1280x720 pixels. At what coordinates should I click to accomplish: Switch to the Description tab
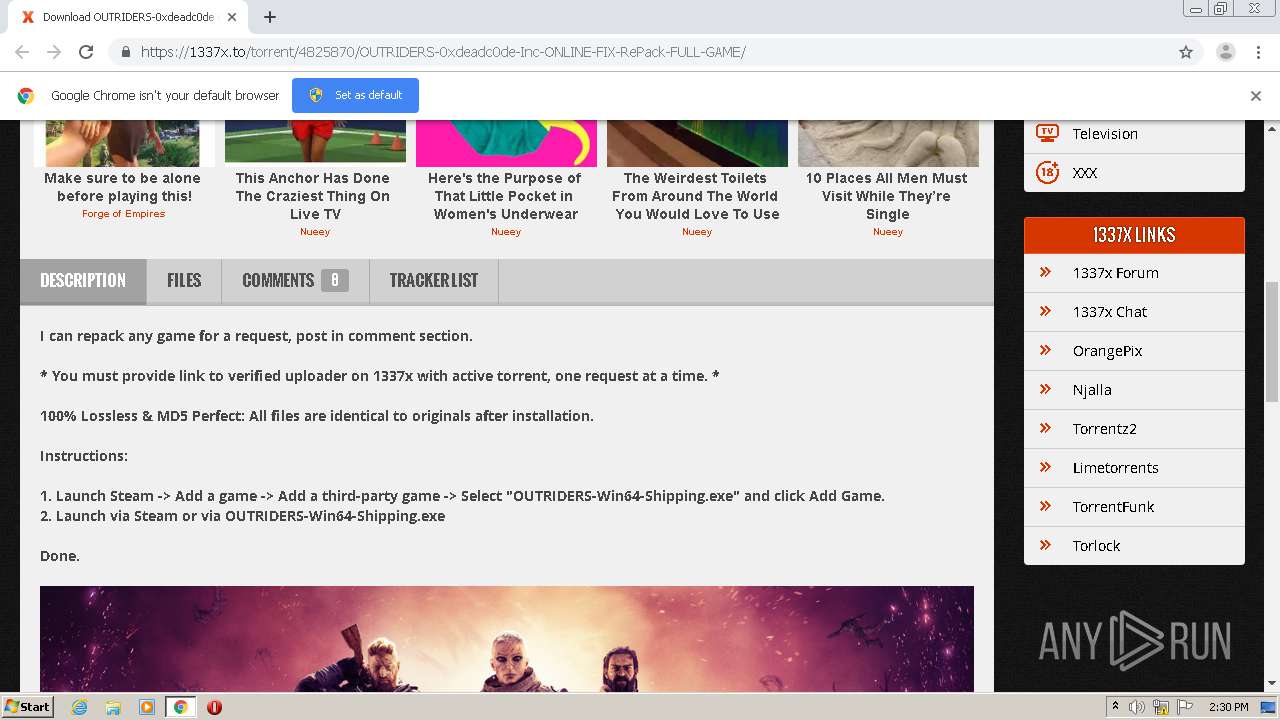click(83, 281)
